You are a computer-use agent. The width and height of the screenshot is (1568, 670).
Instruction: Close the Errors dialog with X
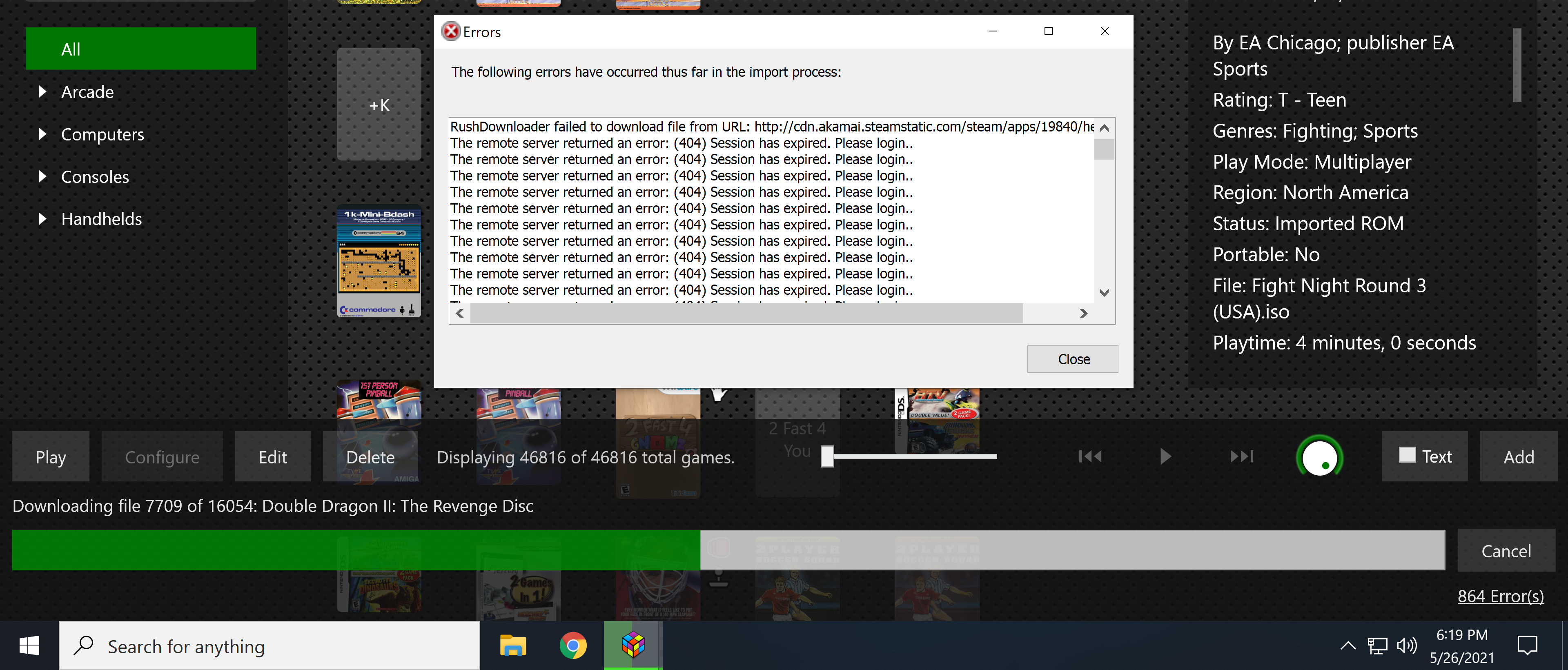(1105, 31)
